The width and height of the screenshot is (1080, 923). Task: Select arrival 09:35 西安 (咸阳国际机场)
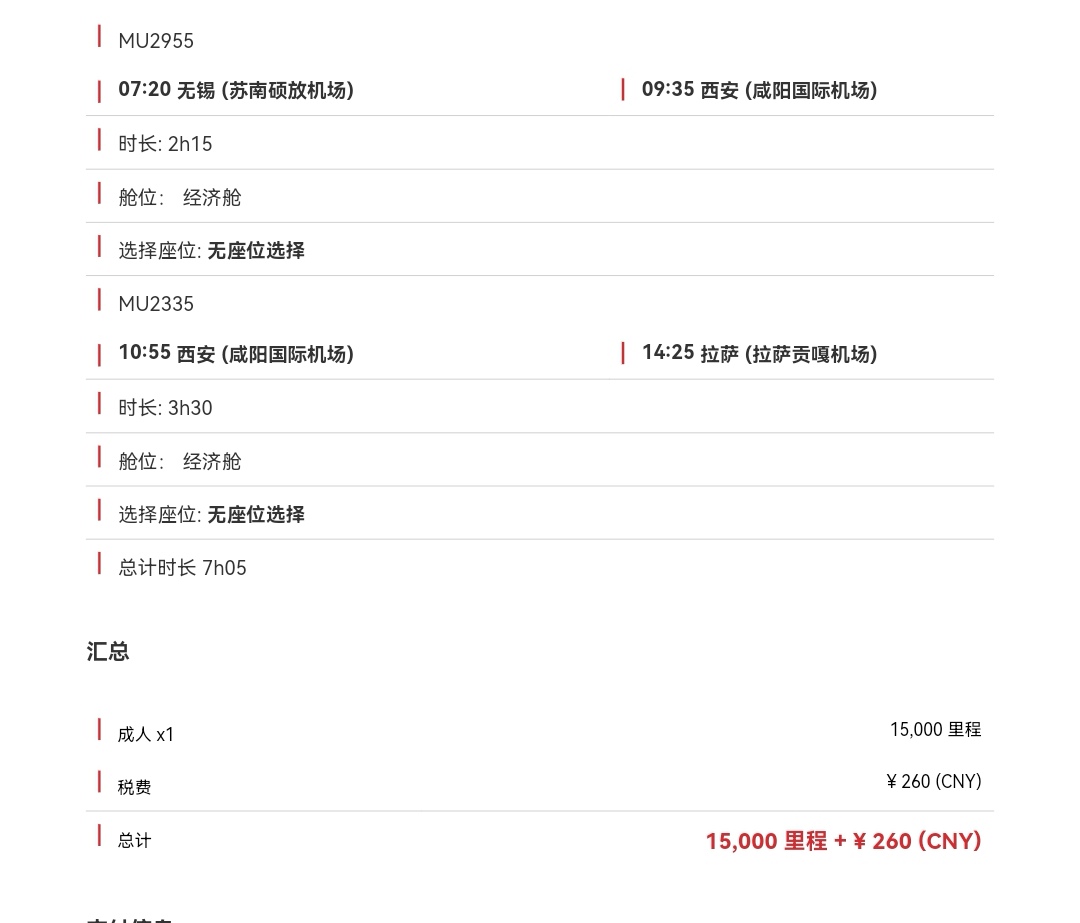[759, 90]
